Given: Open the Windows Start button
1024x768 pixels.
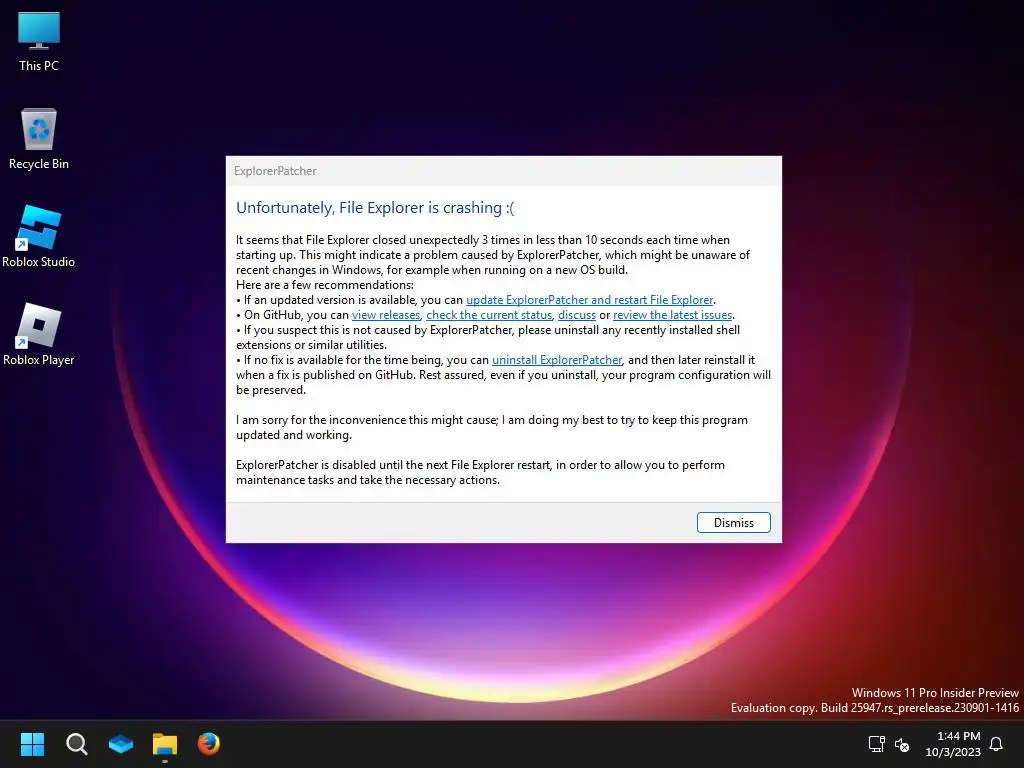Looking at the screenshot, I should click(x=32, y=744).
